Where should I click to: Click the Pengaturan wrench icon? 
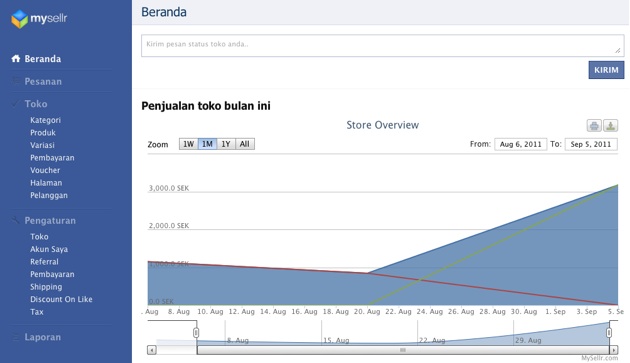coord(16,220)
